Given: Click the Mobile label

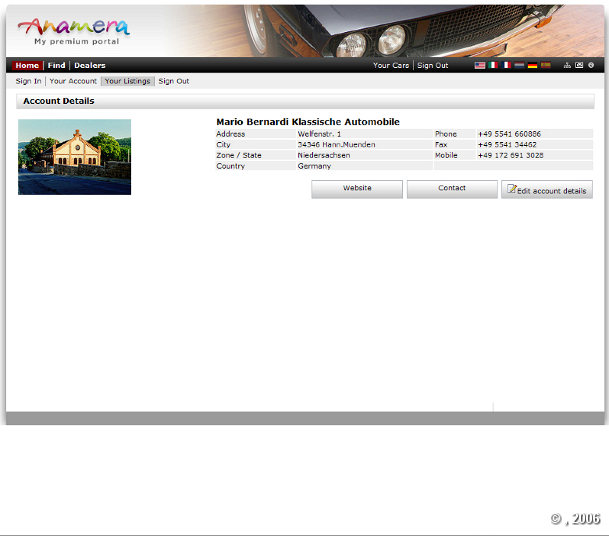Looking at the screenshot, I should tap(446, 155).
